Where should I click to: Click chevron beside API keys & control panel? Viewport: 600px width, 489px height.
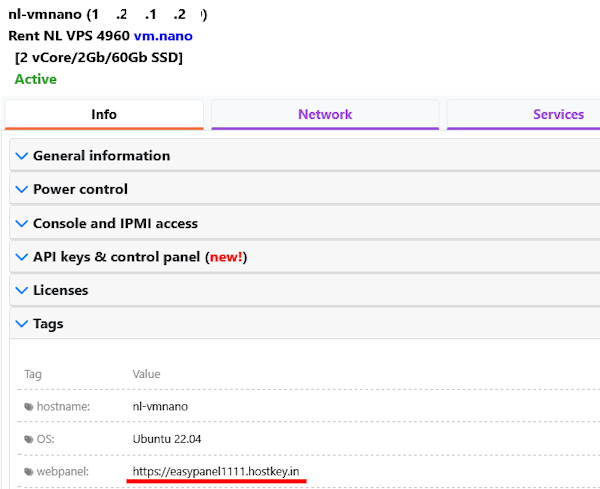(x=22, y=257)
